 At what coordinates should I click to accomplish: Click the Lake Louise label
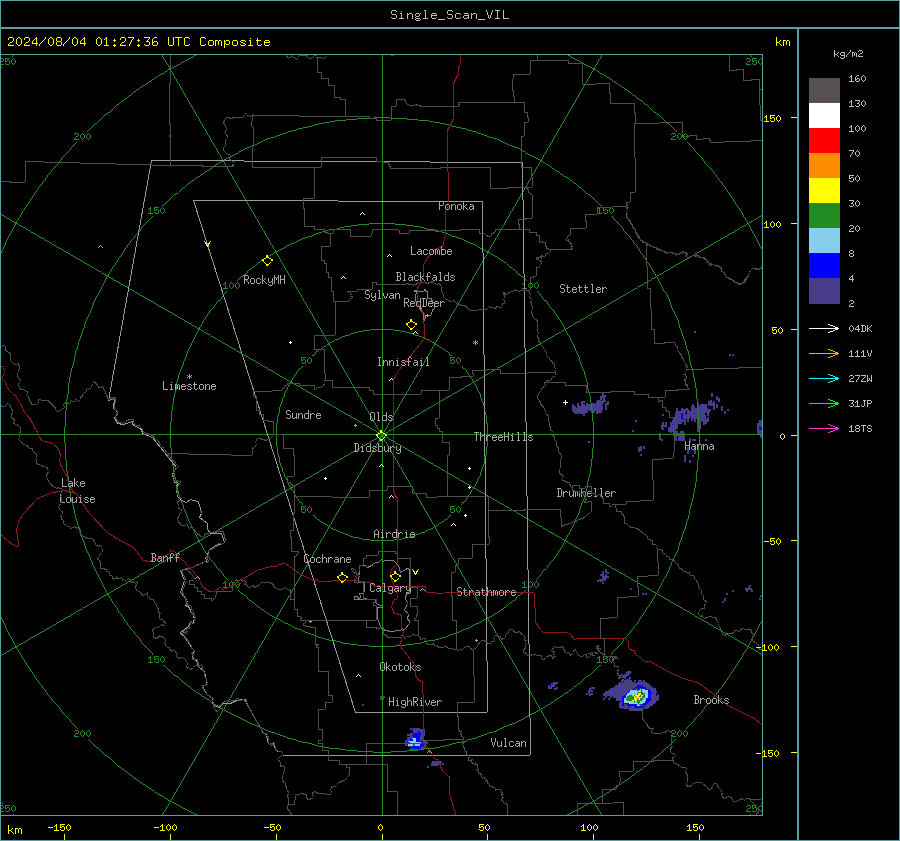(77, 491)
